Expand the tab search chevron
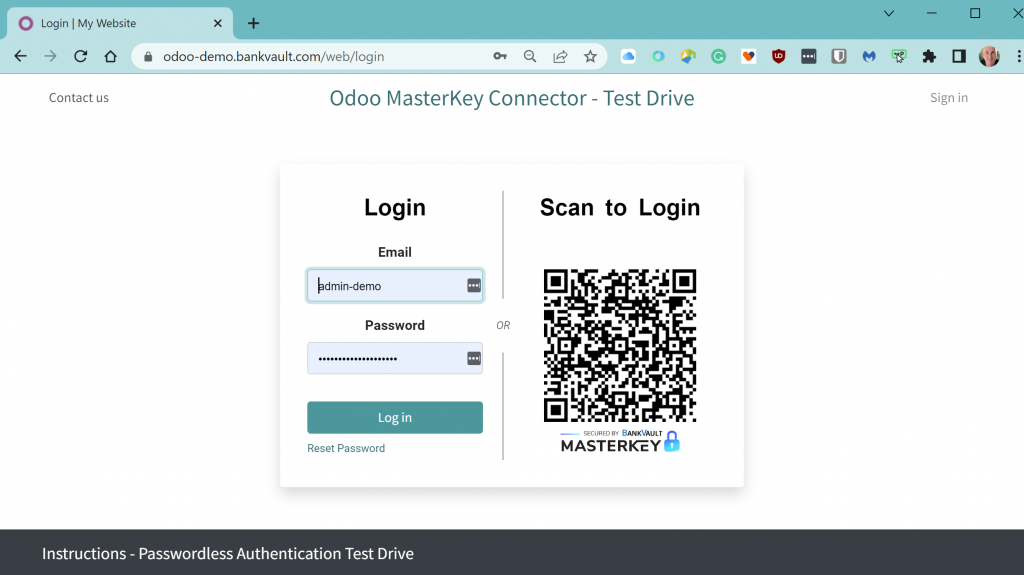 point(889,14)
